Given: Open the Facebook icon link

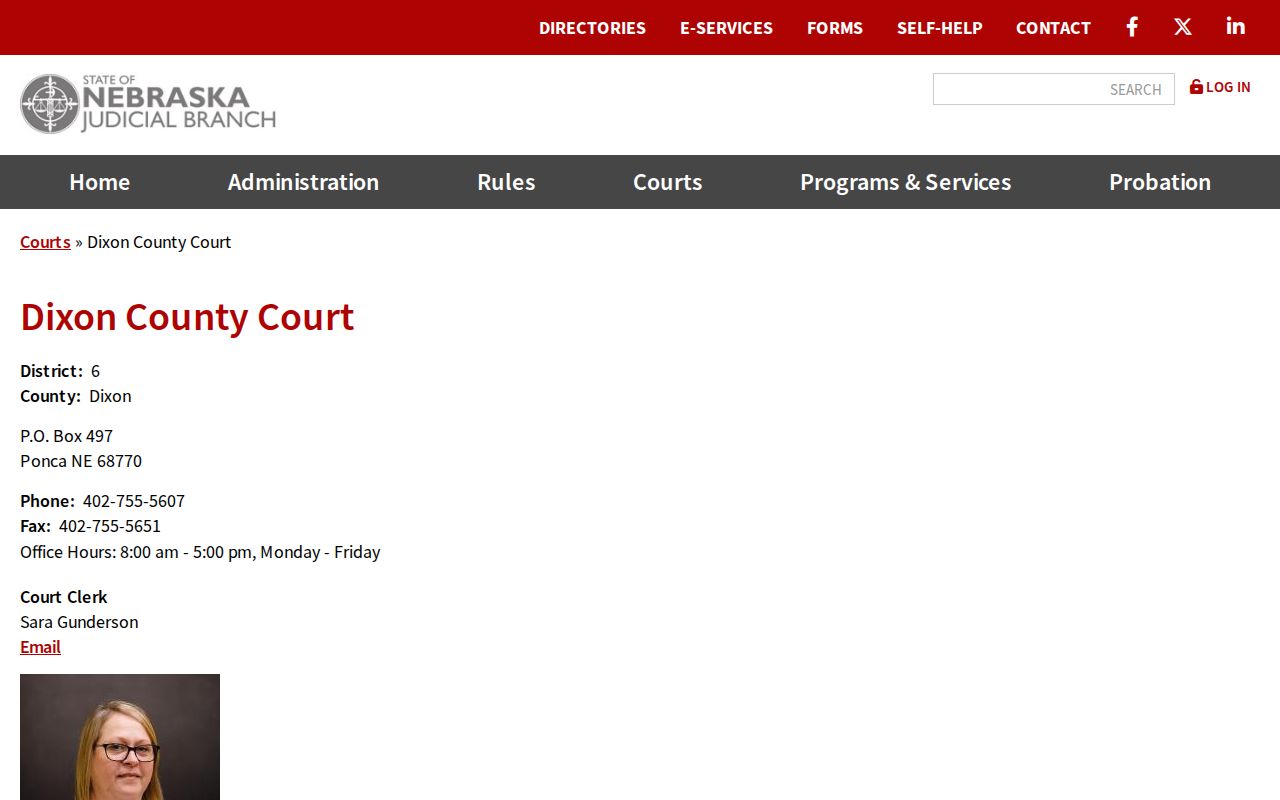Looking at the screenshot, I should tap(1132, 27).
